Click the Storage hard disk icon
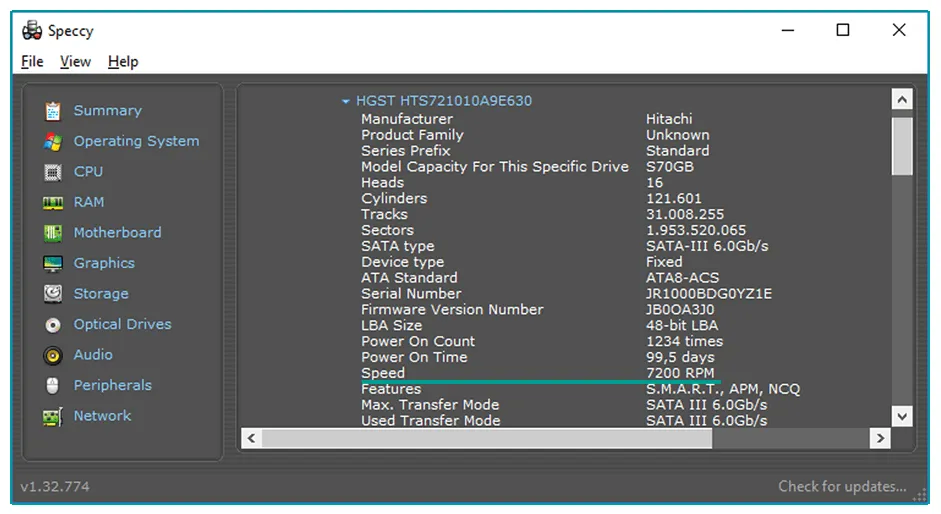The image size is (941, 514). pyautogui.click(x=53, y=294)
